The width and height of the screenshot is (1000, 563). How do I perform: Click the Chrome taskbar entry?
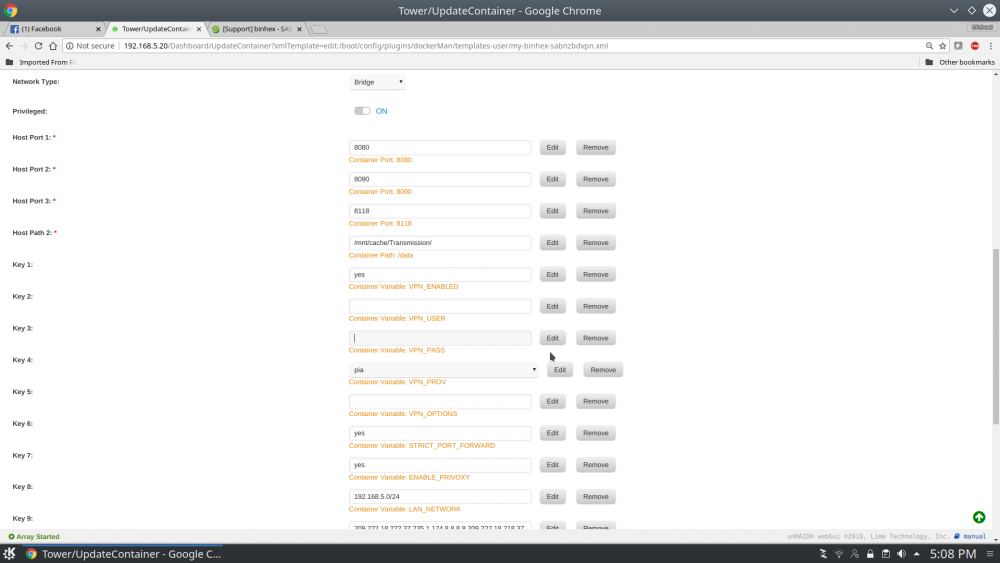point(122,553)
